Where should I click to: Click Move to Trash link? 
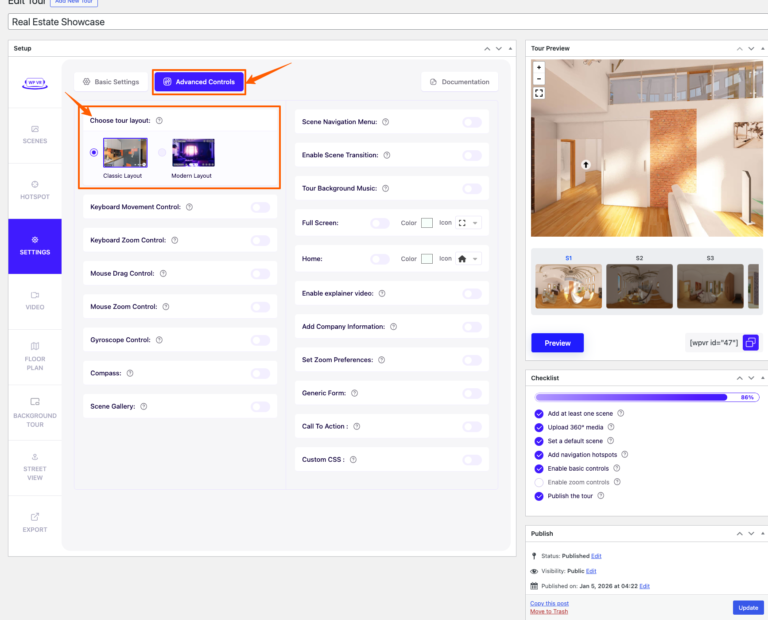(x=549, y=611)
